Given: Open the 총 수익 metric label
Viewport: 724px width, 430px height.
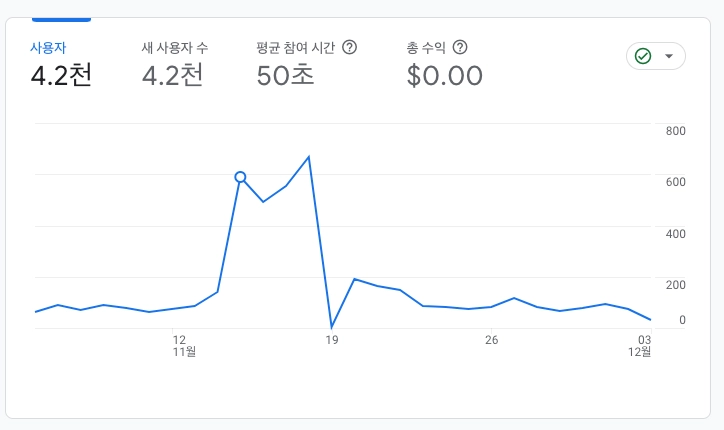Looking at the screenshot, I should 427,48.
